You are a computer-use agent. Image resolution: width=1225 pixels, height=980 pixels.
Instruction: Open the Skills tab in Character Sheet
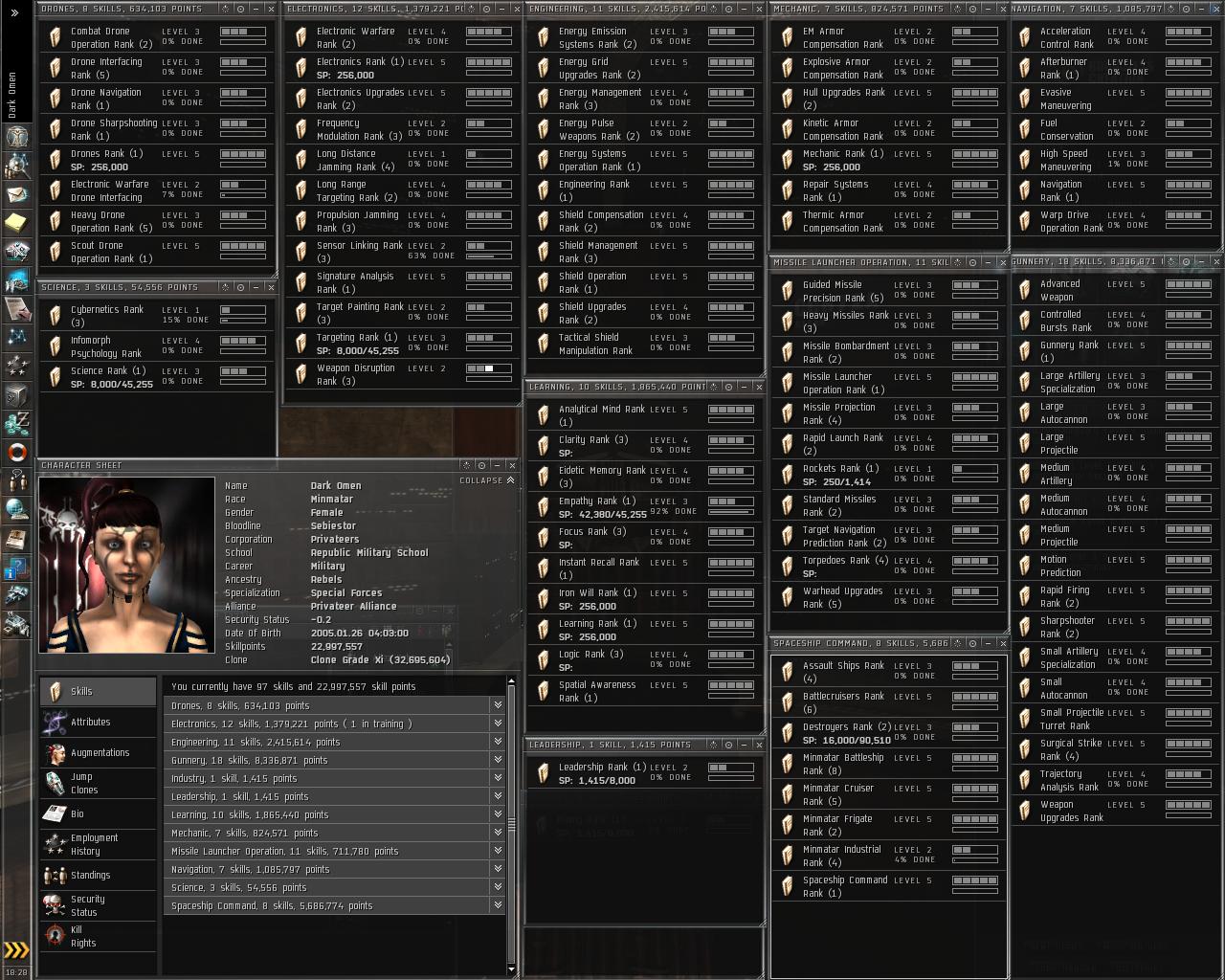pyautogui.click(x=98, y=691)
